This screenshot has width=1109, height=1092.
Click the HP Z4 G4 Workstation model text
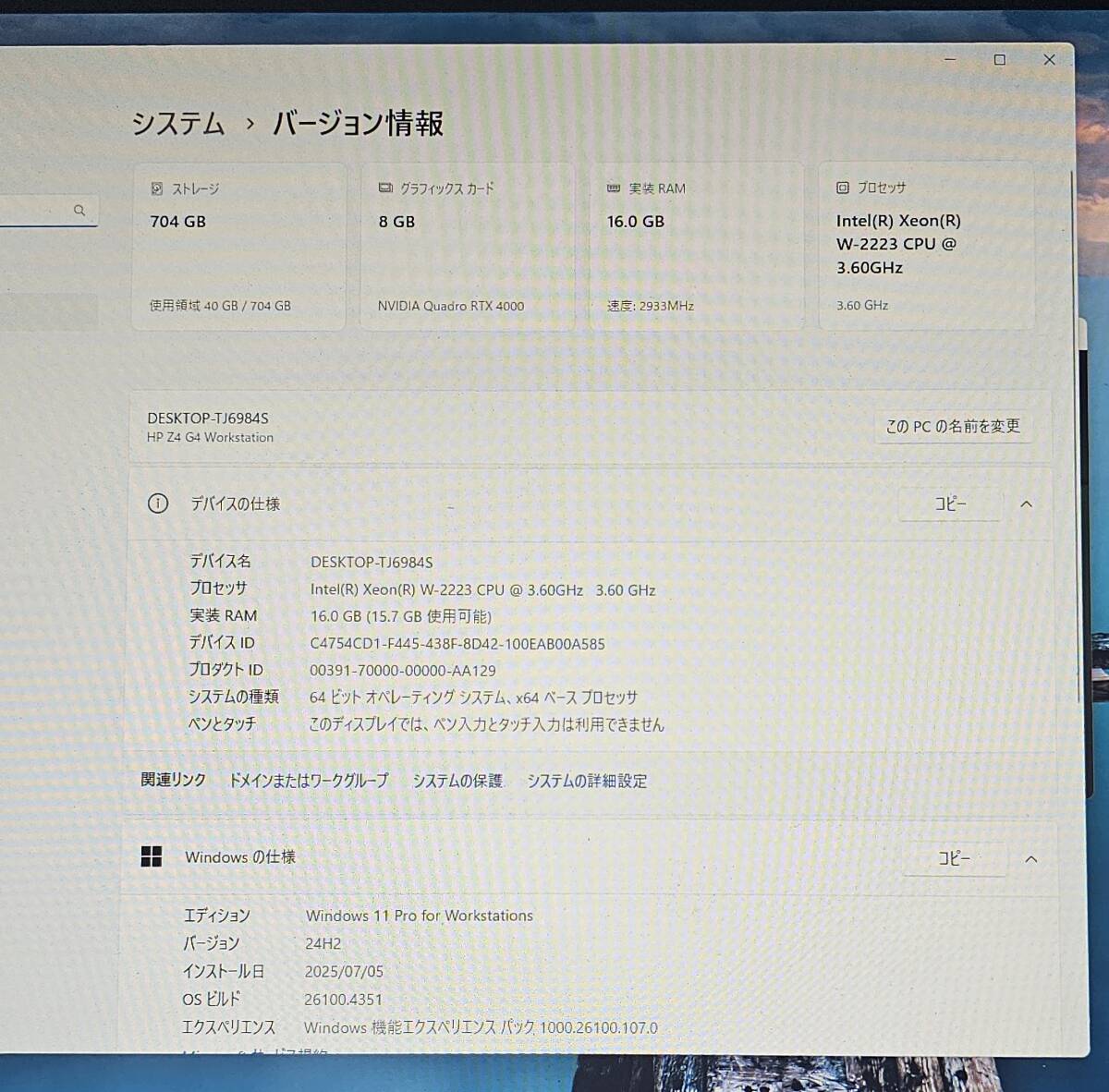[x=210, y=438]
